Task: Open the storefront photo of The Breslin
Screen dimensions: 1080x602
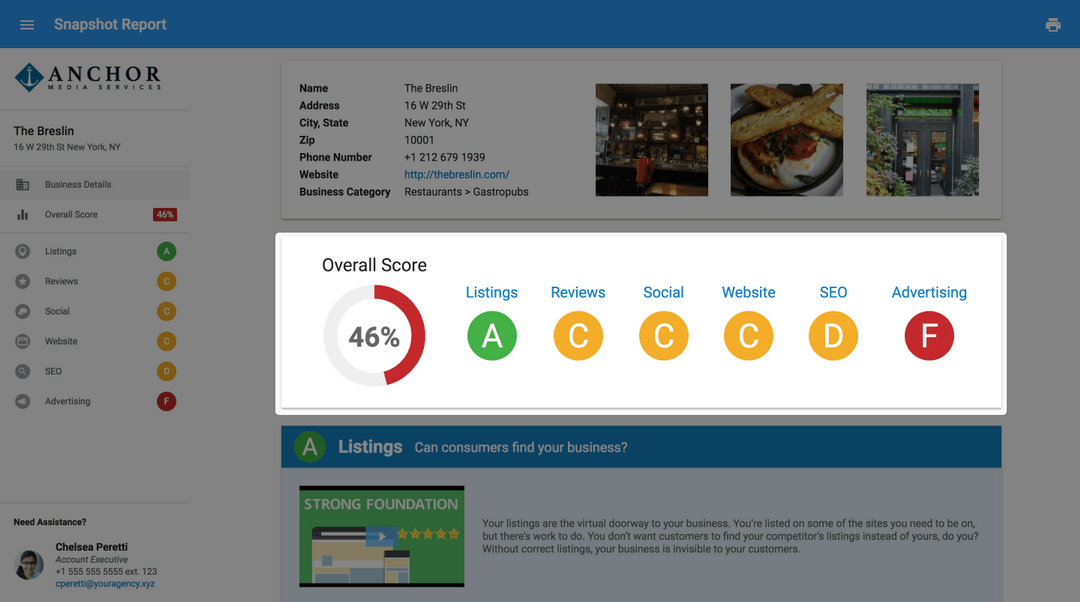Action: pyautogui.click(x=922, y=139)
